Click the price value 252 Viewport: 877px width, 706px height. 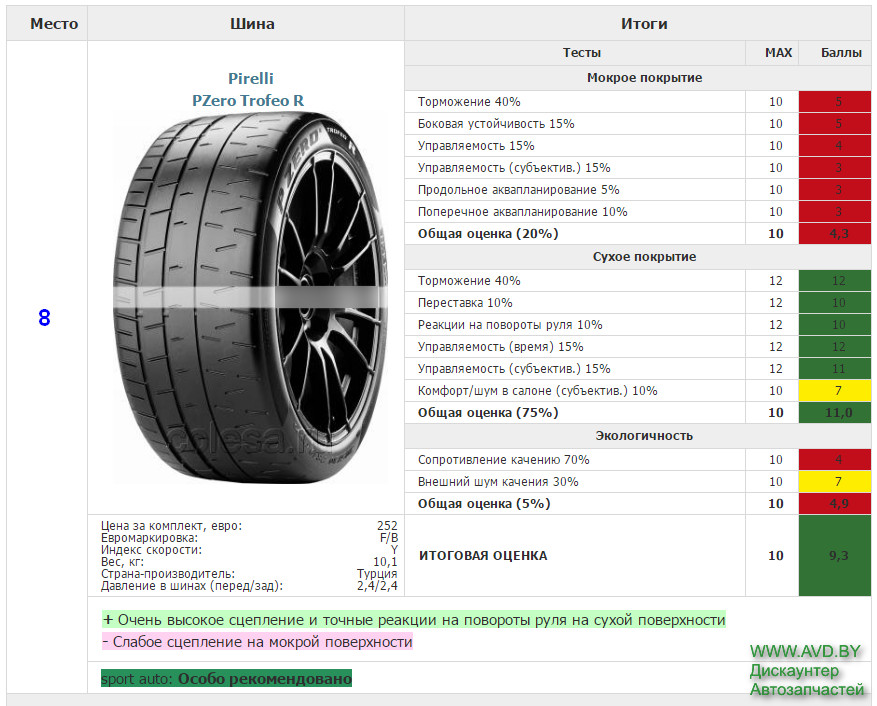click(x=387, y=526)
